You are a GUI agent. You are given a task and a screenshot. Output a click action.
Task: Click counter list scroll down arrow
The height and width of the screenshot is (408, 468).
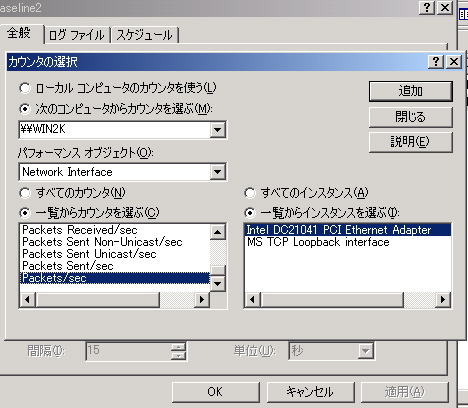point(218,284)
